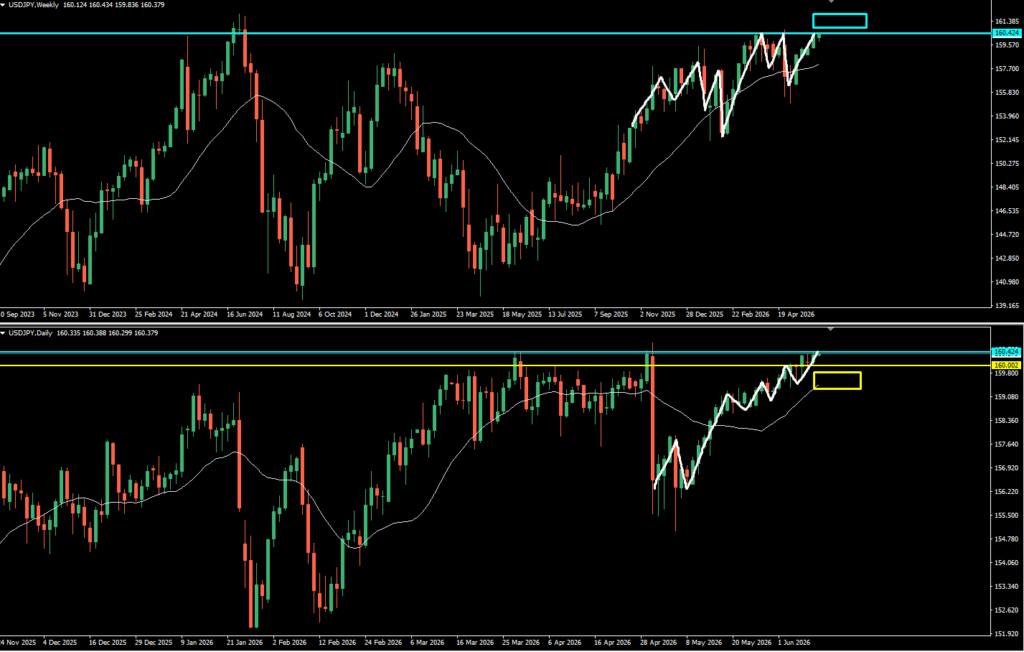Click the 19 Apr 2026 date label
The width and height of the screenshot is (1024, 652).
pyautogui.click(x=797, y=314)
